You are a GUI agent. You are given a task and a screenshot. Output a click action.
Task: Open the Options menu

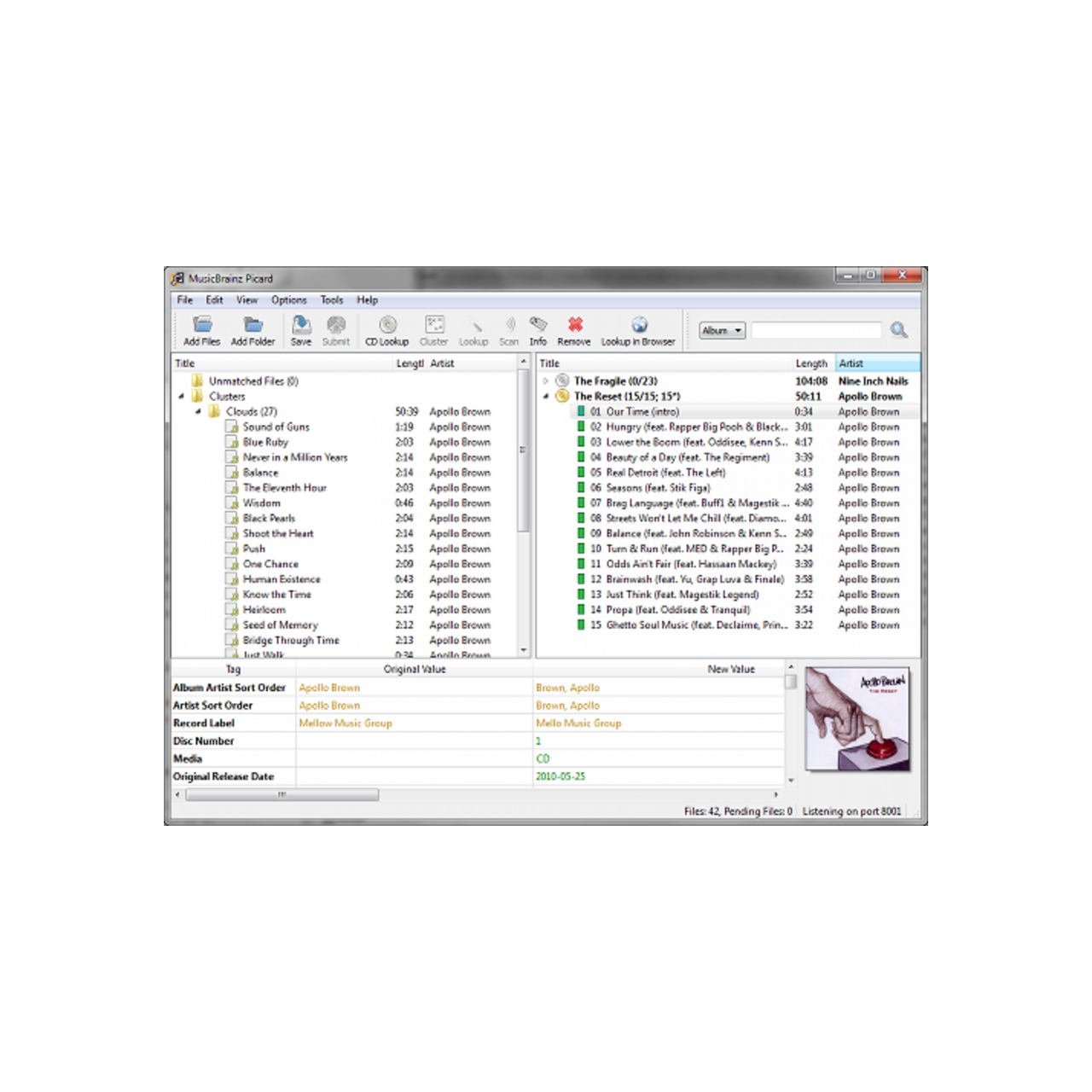[x=288, y=300]
